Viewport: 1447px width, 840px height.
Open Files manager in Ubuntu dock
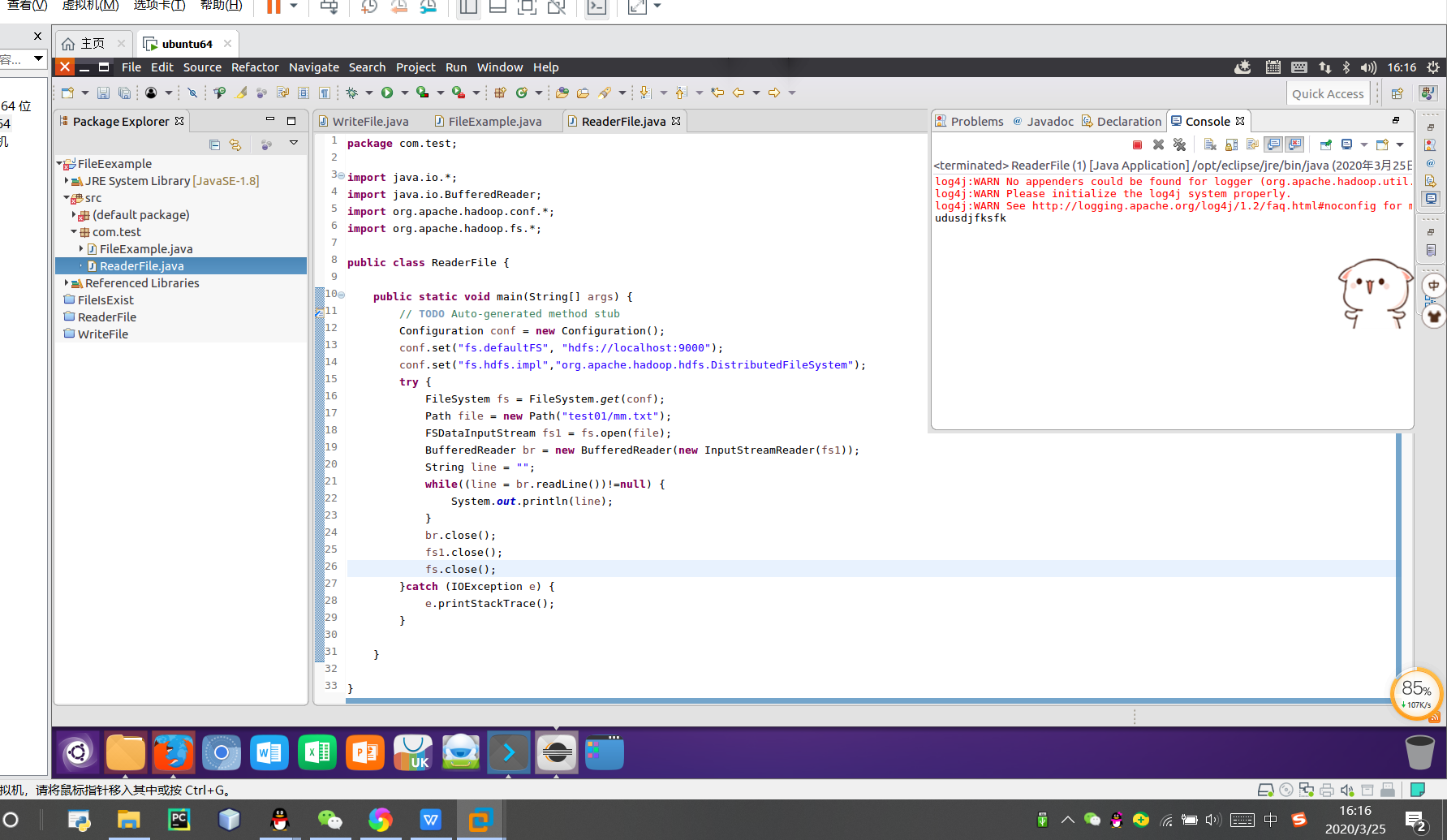point(125,752)
